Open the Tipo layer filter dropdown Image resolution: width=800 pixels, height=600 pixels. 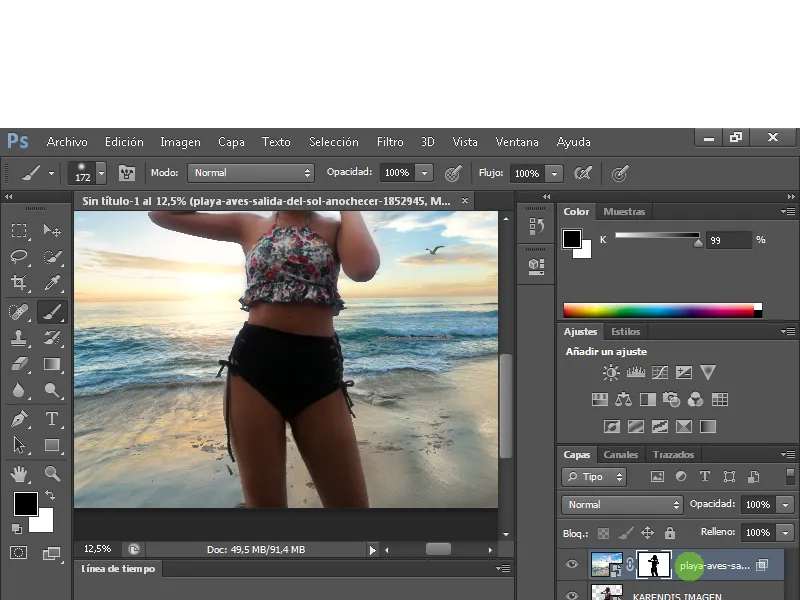click(594, 477)
